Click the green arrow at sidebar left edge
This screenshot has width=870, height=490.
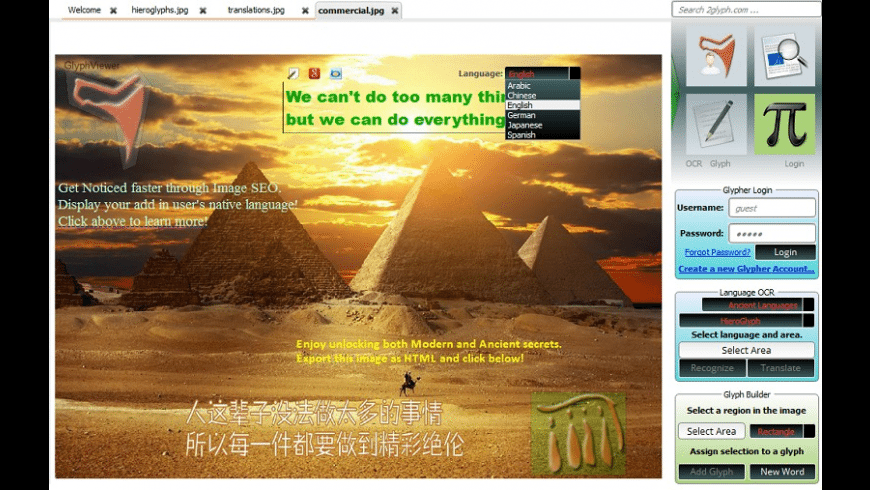point(675,92)
